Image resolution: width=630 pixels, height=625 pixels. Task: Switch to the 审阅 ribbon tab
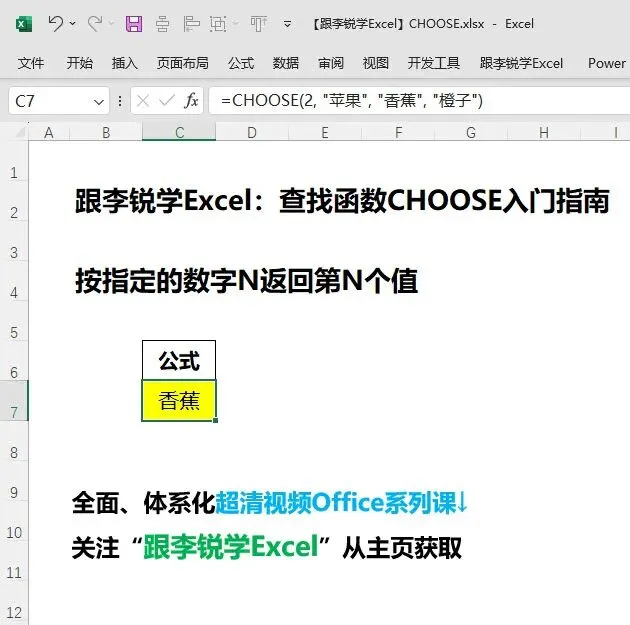click(x=331, y=63)
